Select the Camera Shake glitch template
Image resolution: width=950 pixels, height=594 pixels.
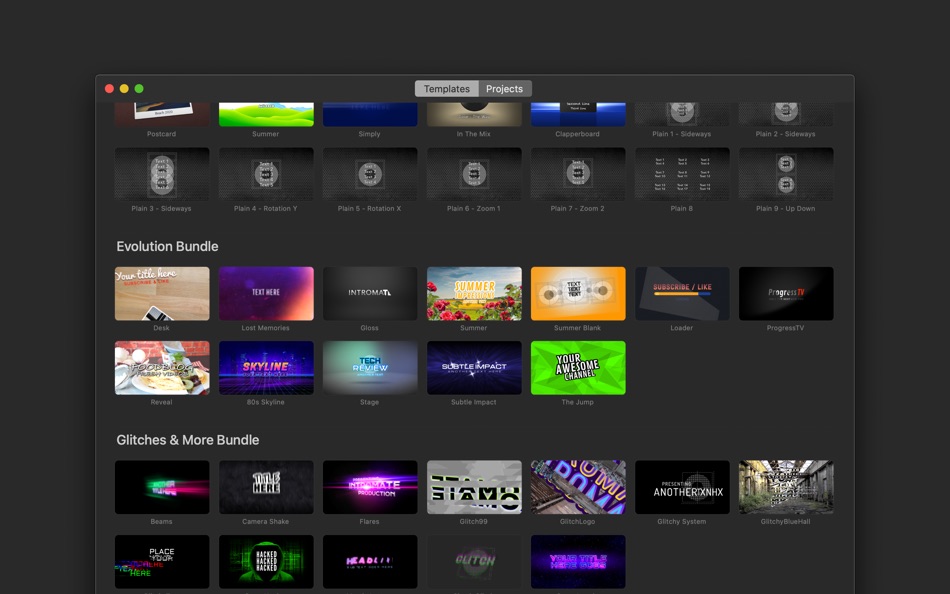(x=266, y=487)
